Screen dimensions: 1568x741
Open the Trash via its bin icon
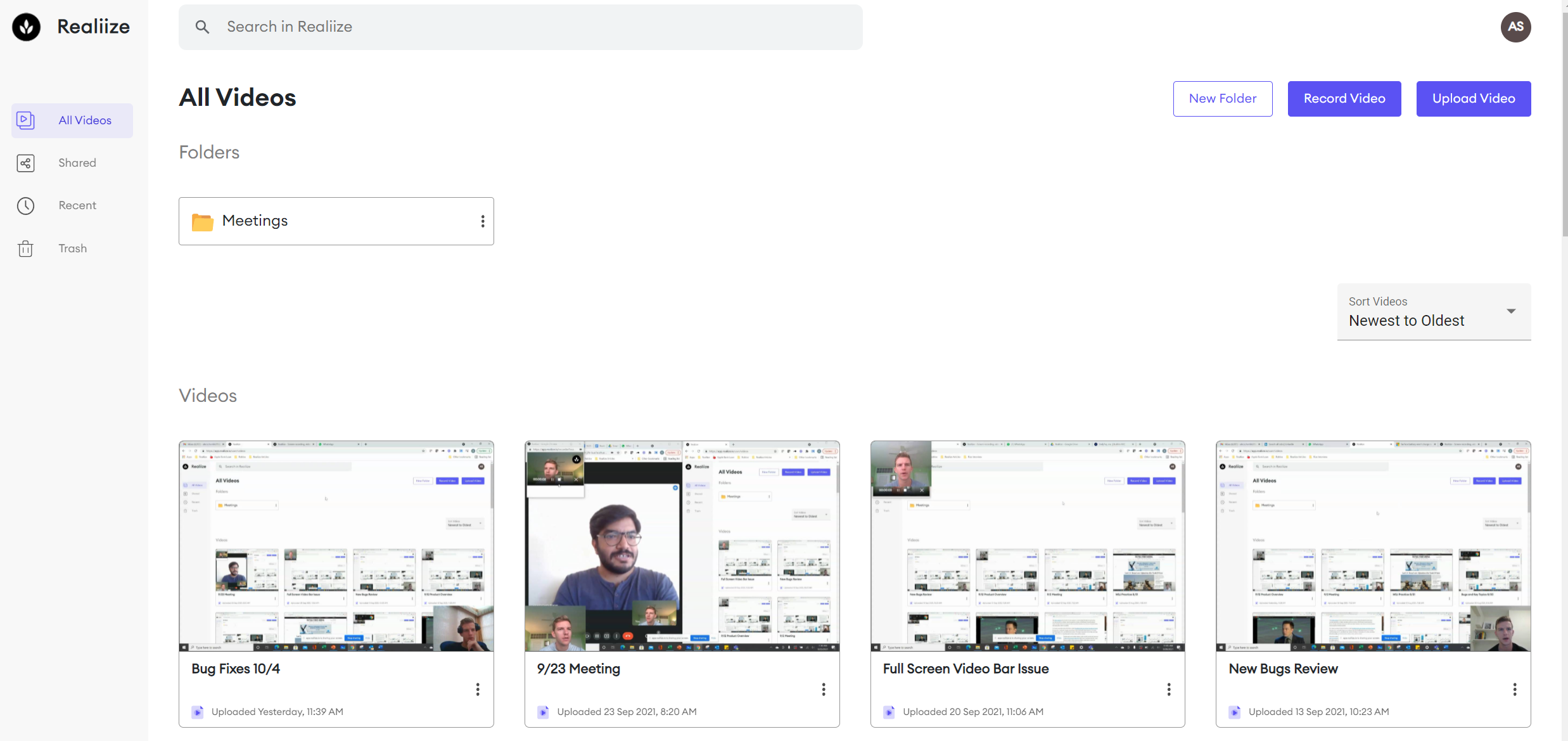point(25,248)
